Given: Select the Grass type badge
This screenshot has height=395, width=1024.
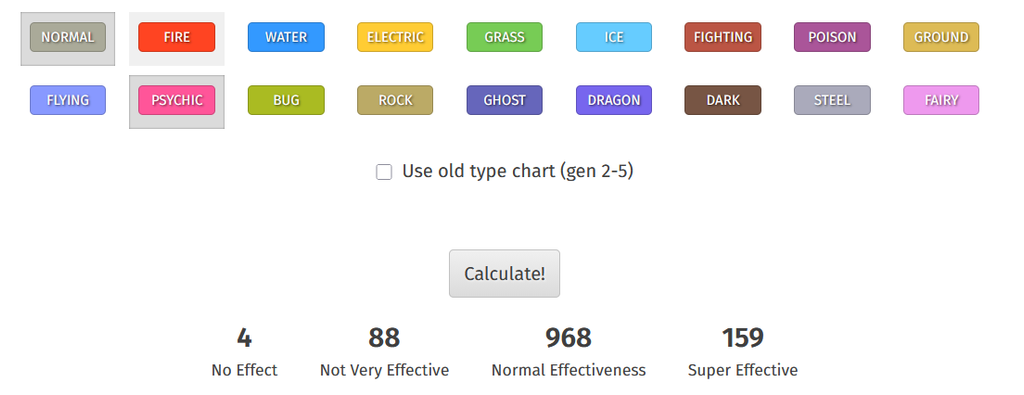Looking at the screenshot, I should [504, 37].
